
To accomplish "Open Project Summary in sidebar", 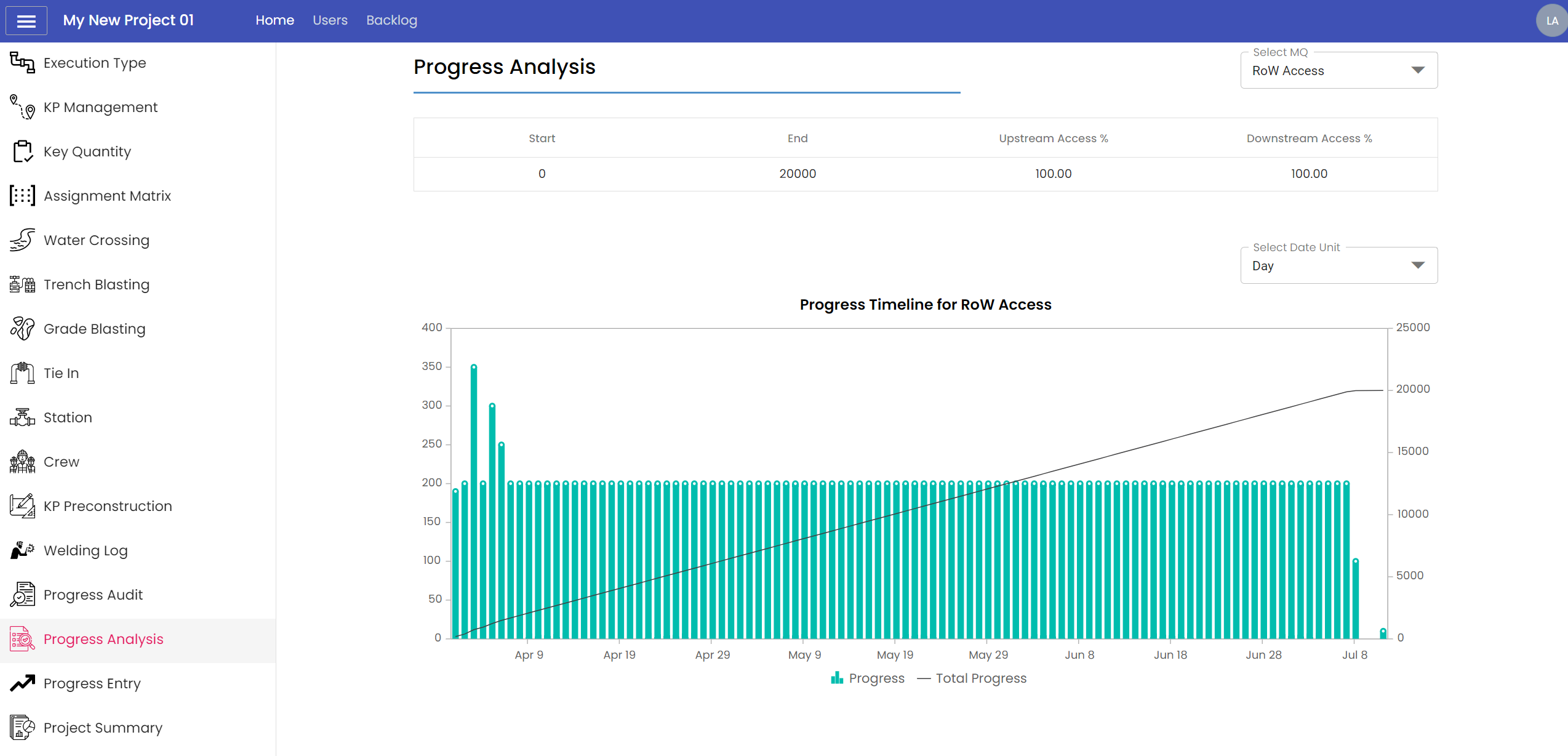I will [103, 728].
